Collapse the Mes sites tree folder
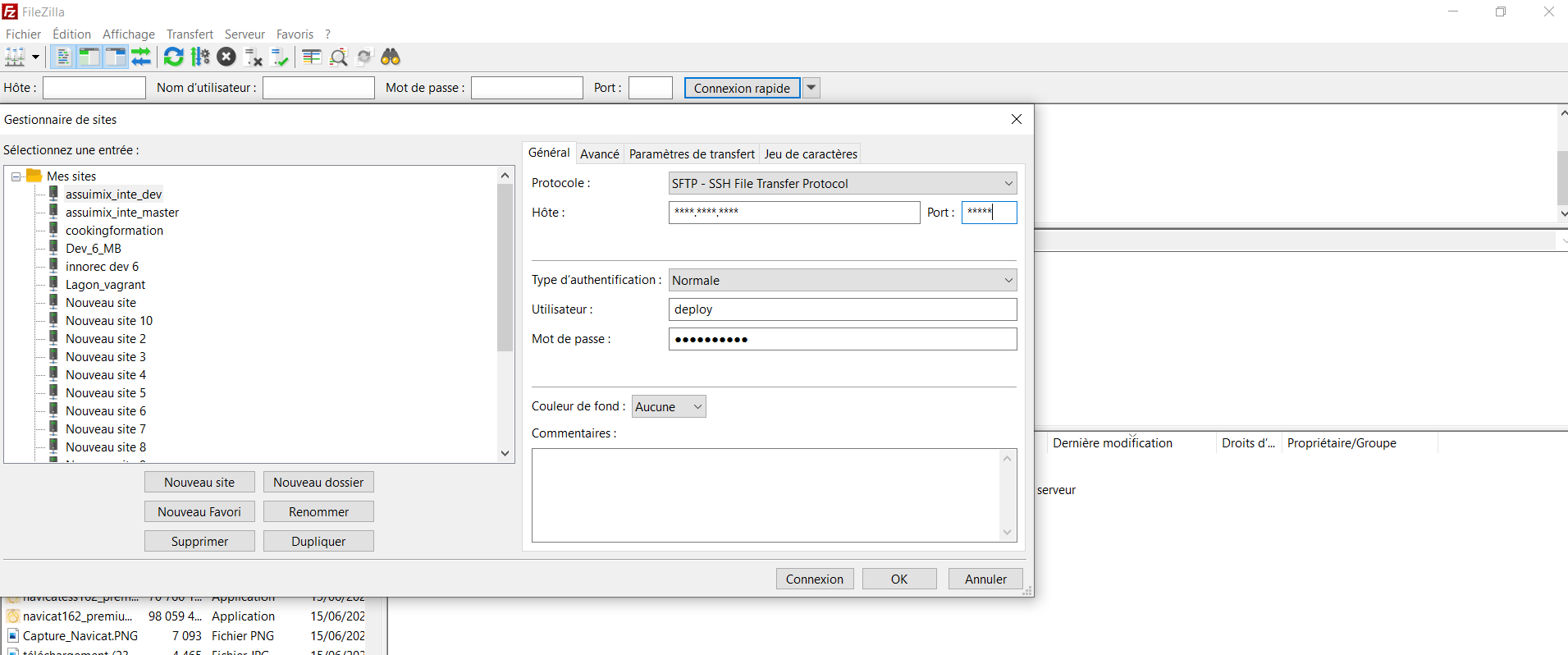This screenshot has width=1568, height=655. [x=16, y=176]
